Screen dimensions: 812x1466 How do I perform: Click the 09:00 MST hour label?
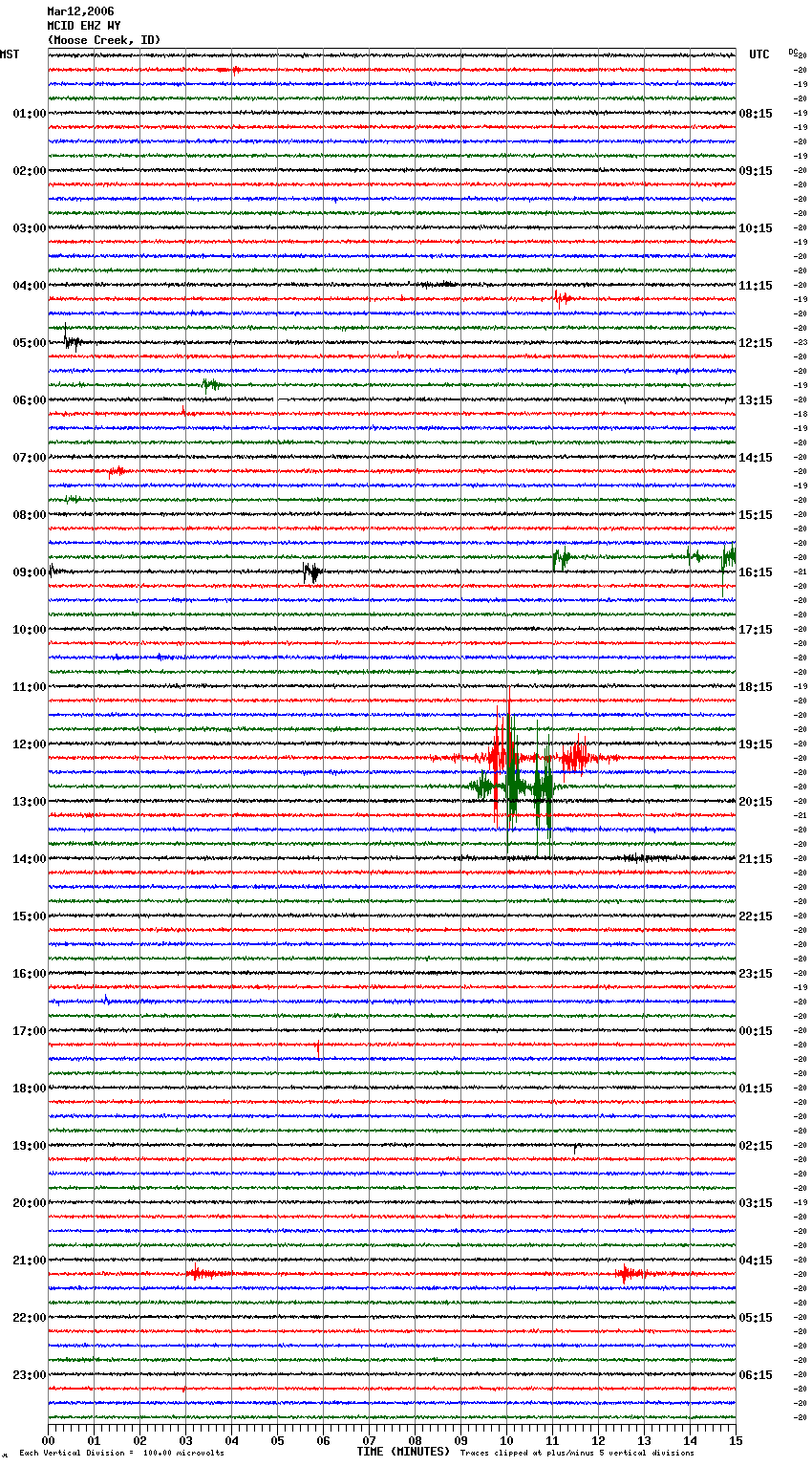(30, 572)
